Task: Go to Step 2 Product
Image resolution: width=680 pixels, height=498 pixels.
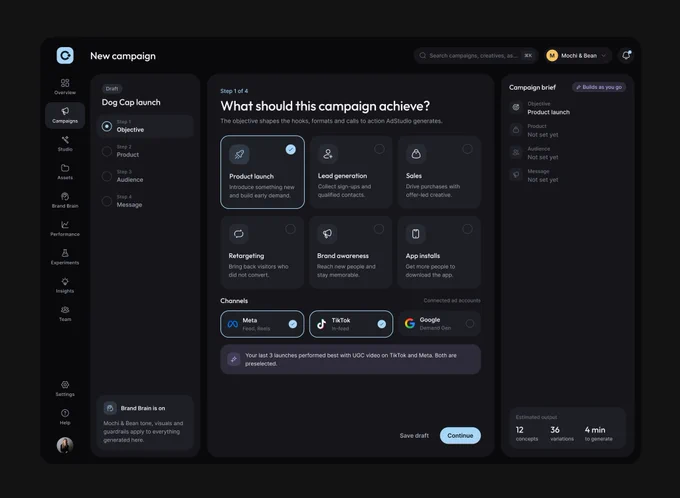Action: coord(145,151)
